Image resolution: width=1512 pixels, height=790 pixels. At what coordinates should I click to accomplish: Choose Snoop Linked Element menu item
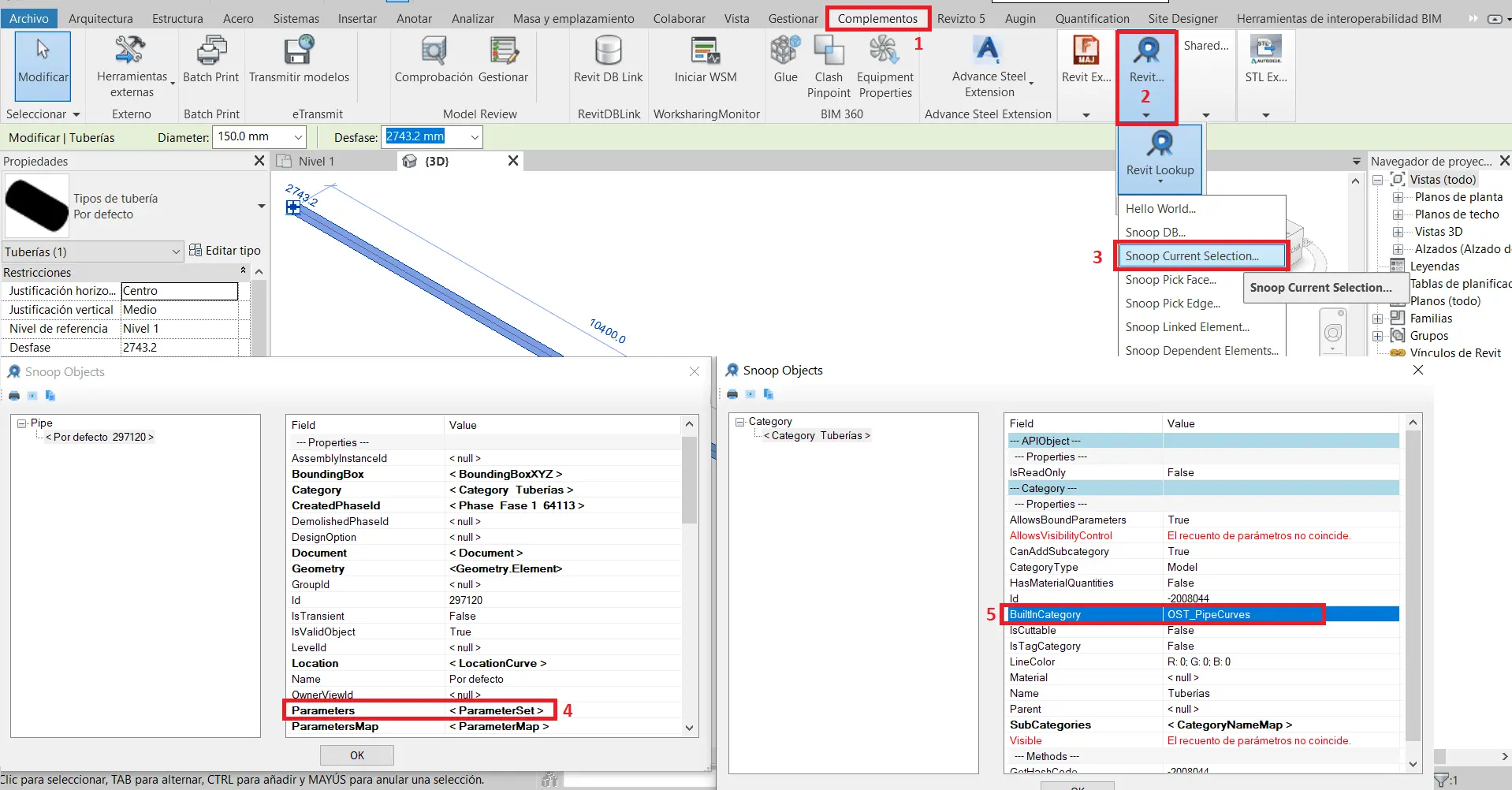1201,326
